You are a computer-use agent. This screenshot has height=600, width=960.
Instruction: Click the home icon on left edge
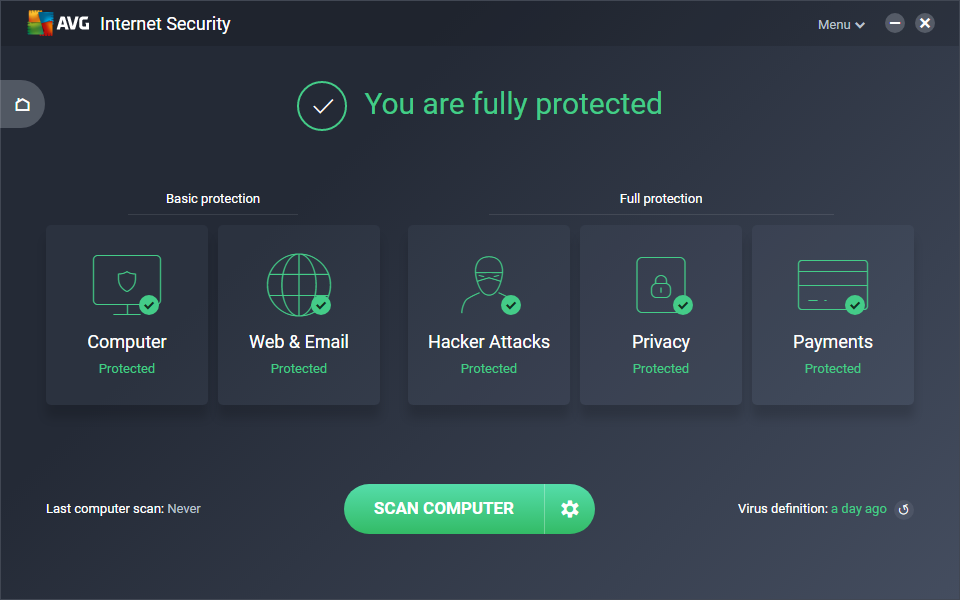pos(22,104)
